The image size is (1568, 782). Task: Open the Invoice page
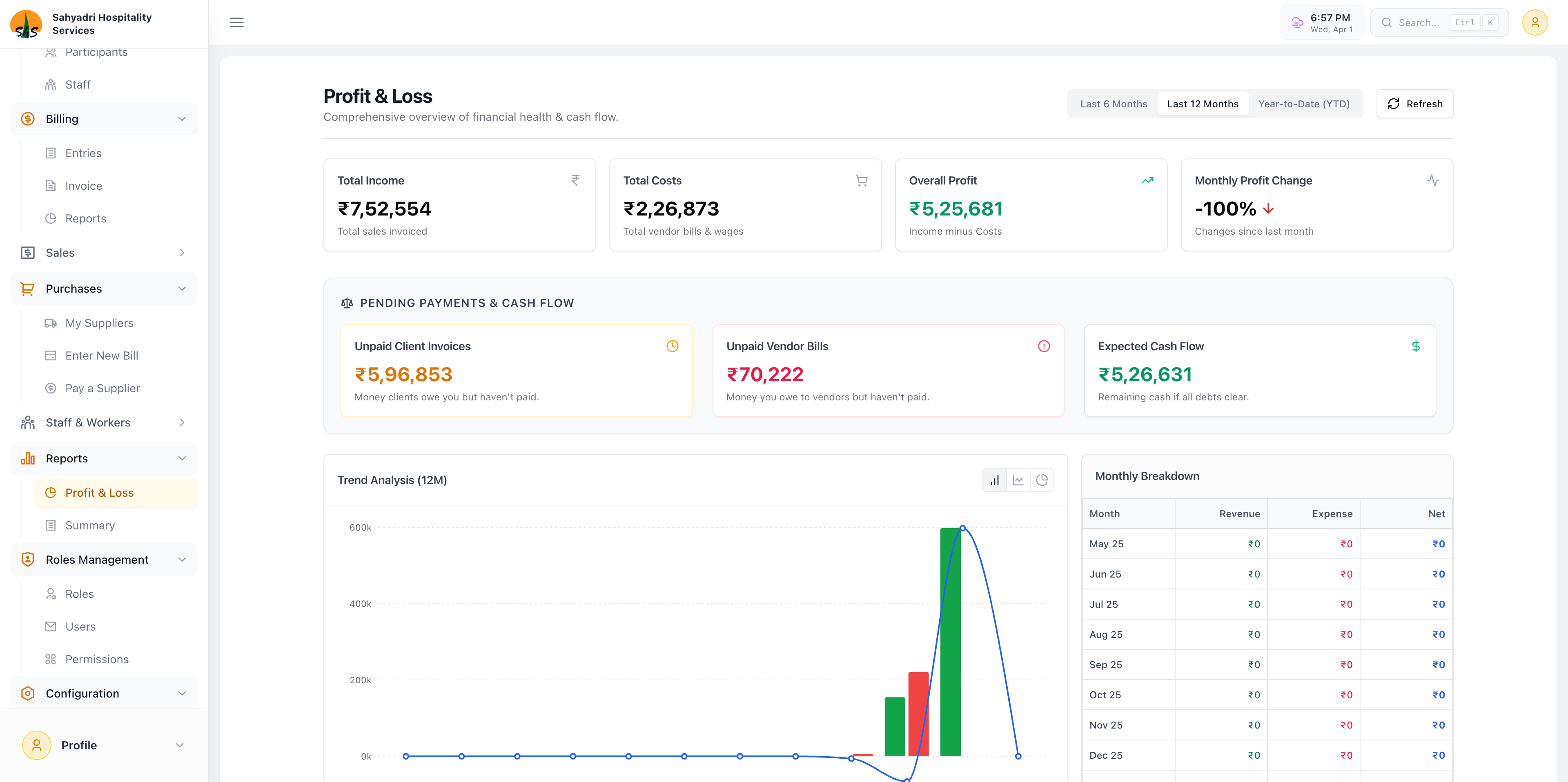(116, 186)
